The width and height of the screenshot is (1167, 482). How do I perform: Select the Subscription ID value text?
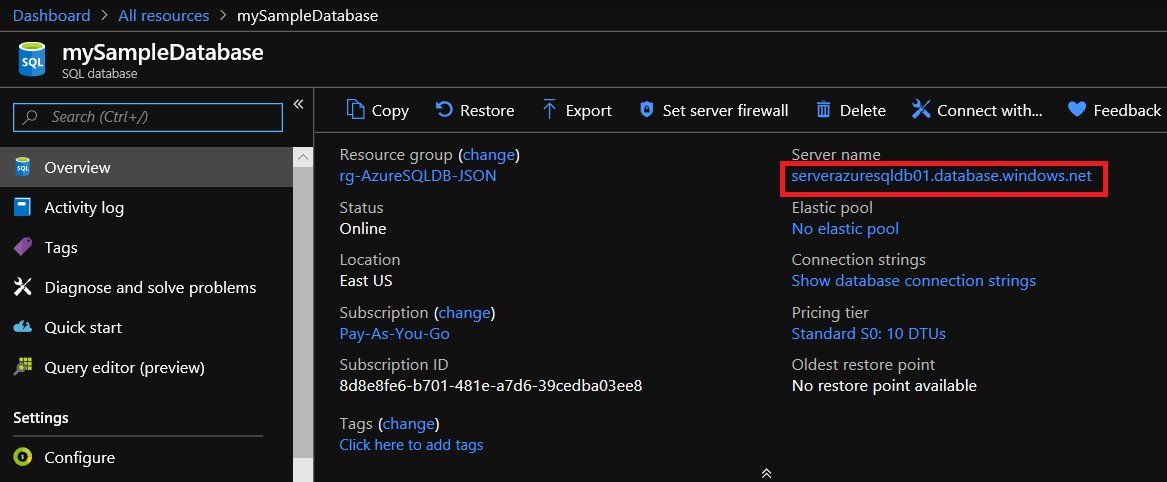[490, 386]
